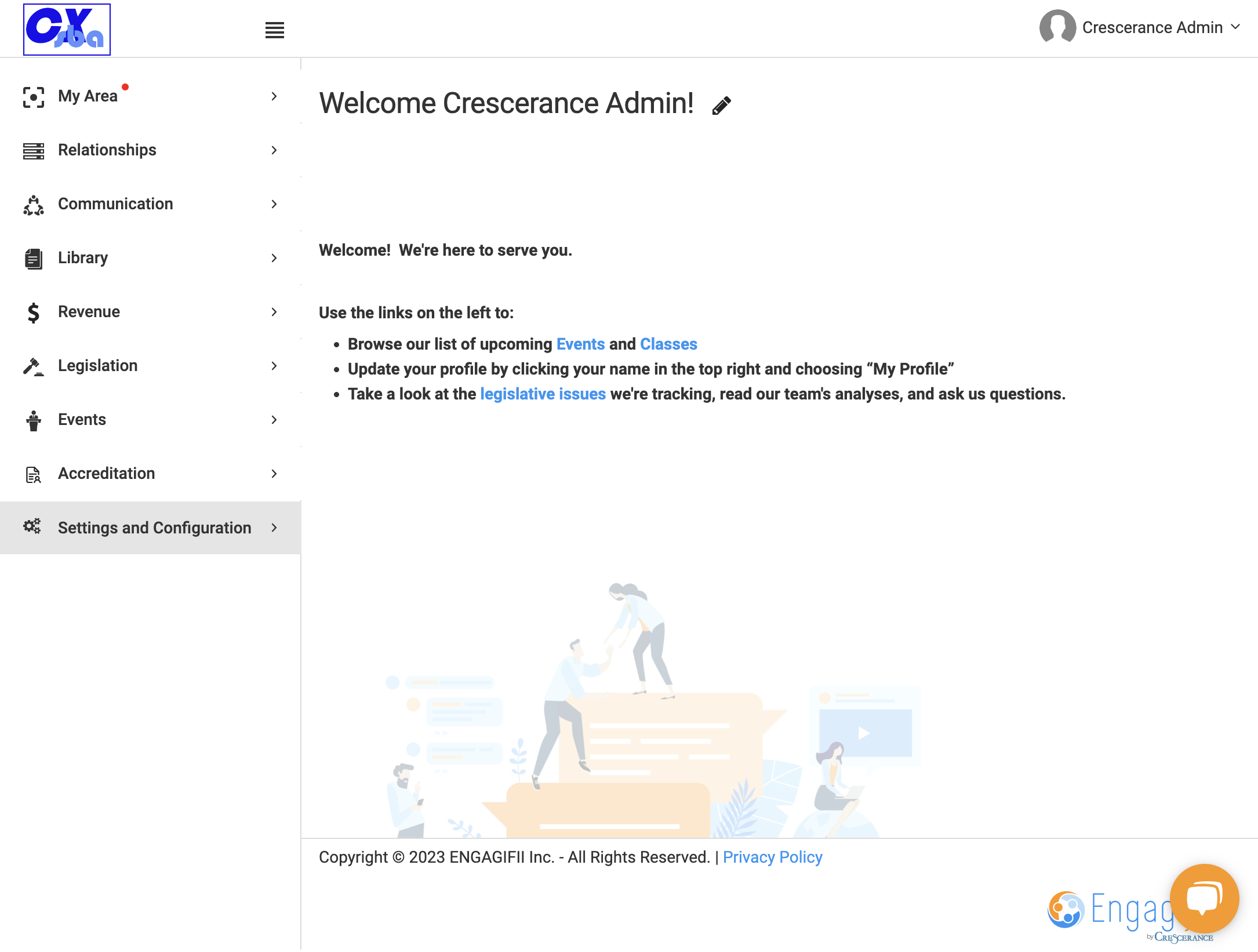Viewport: 1258px width, 952px height.
Task: Select the Legislation menu label
Action: (98, 366)
